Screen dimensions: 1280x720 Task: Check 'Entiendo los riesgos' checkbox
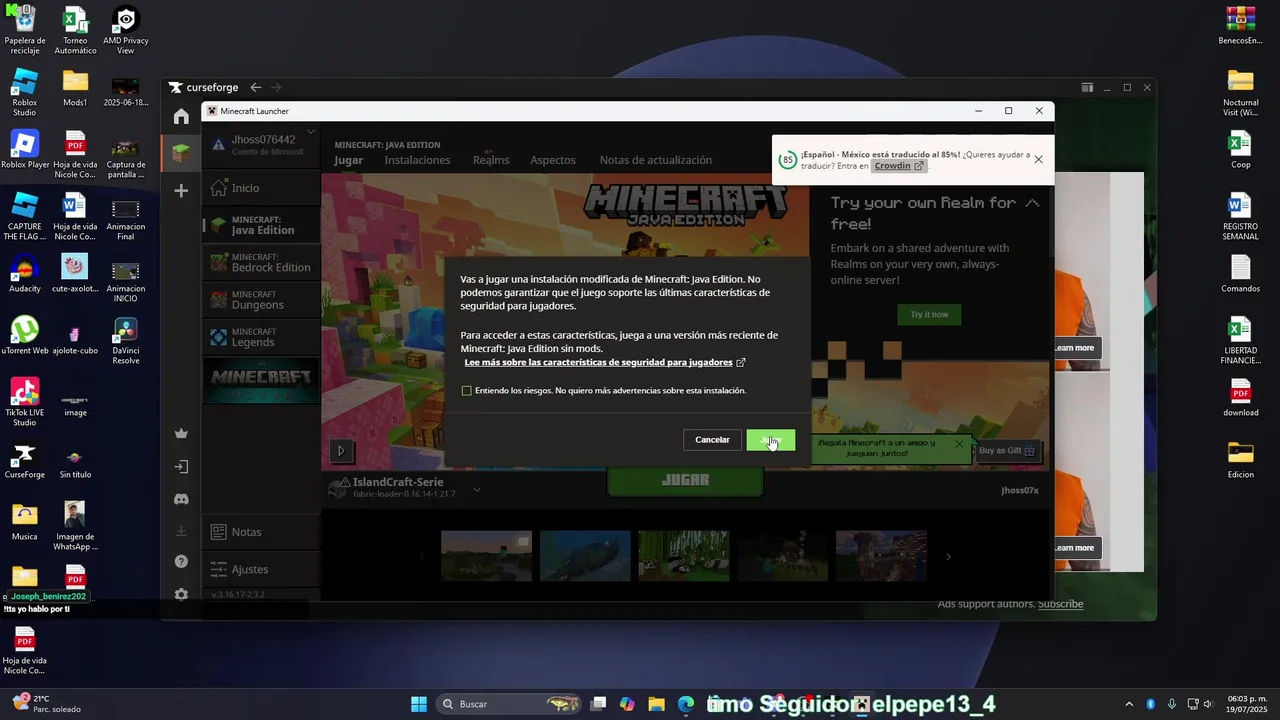466,390
